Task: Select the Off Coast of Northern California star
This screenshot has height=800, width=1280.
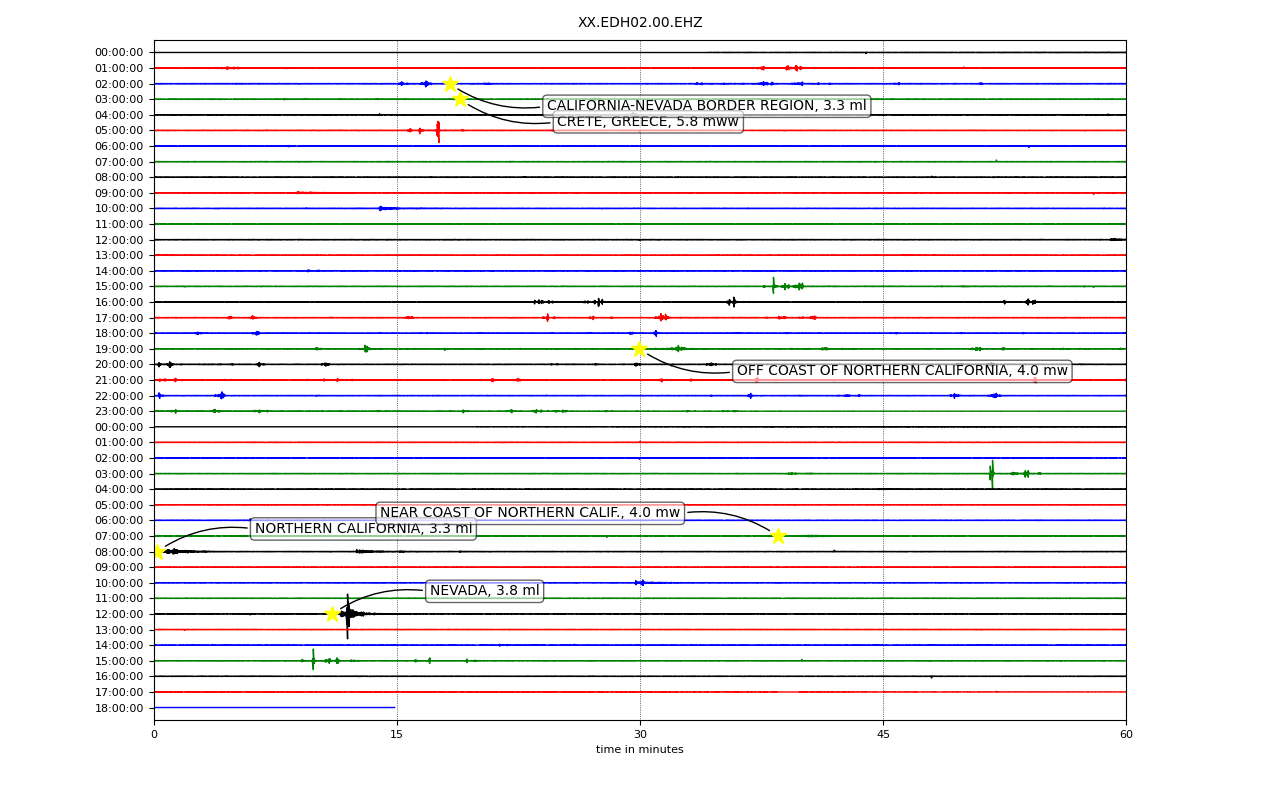Action: (639, 349)
